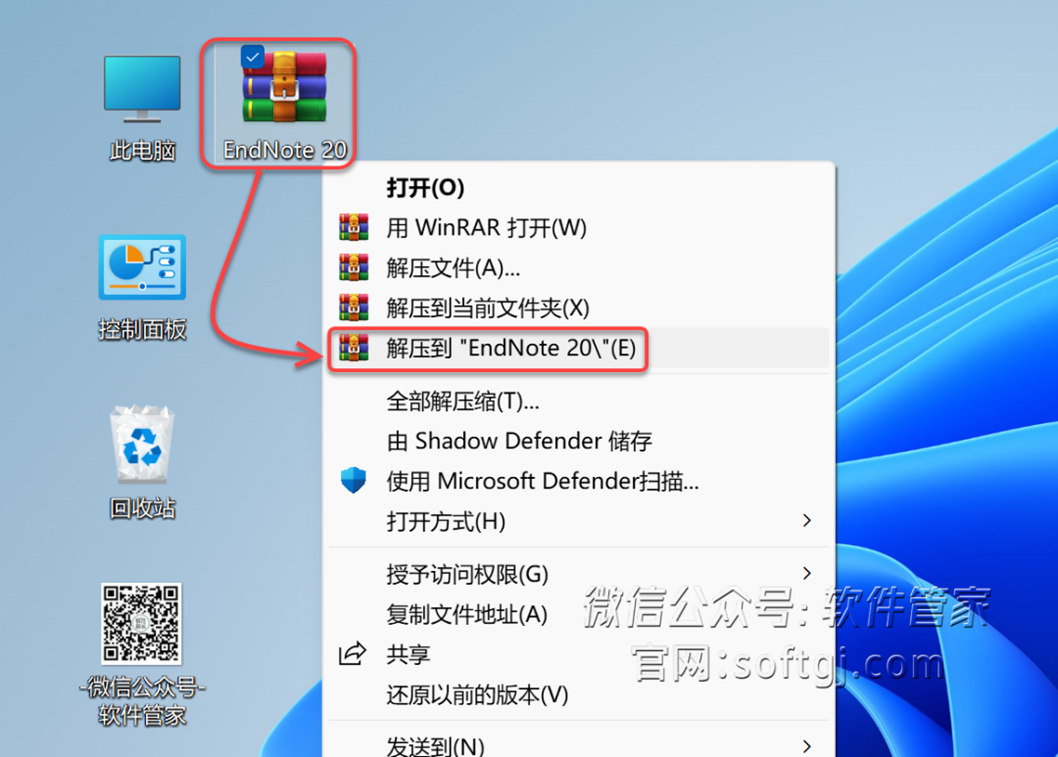Select the QR code 微信公众号 desktop file
The height and width of the screenshot is (757, 1058).
click(x=141, y=624)
